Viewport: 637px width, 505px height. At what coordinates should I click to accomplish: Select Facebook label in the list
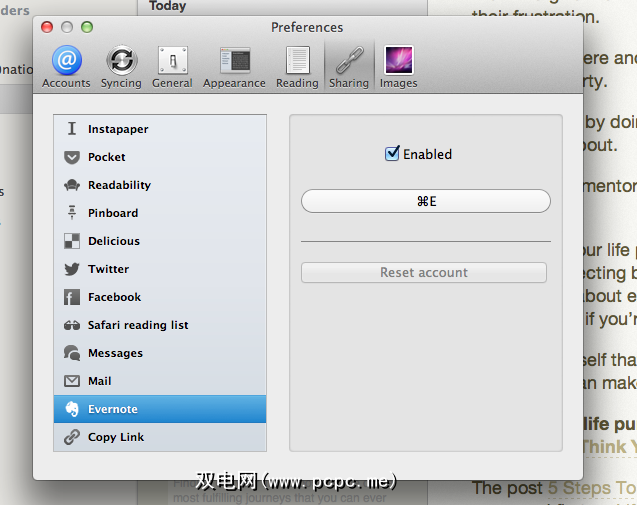(115, 297)
